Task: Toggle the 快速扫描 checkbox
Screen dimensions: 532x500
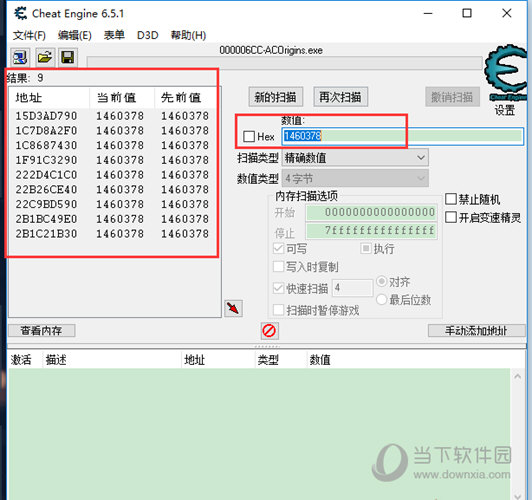Action: 278,288
